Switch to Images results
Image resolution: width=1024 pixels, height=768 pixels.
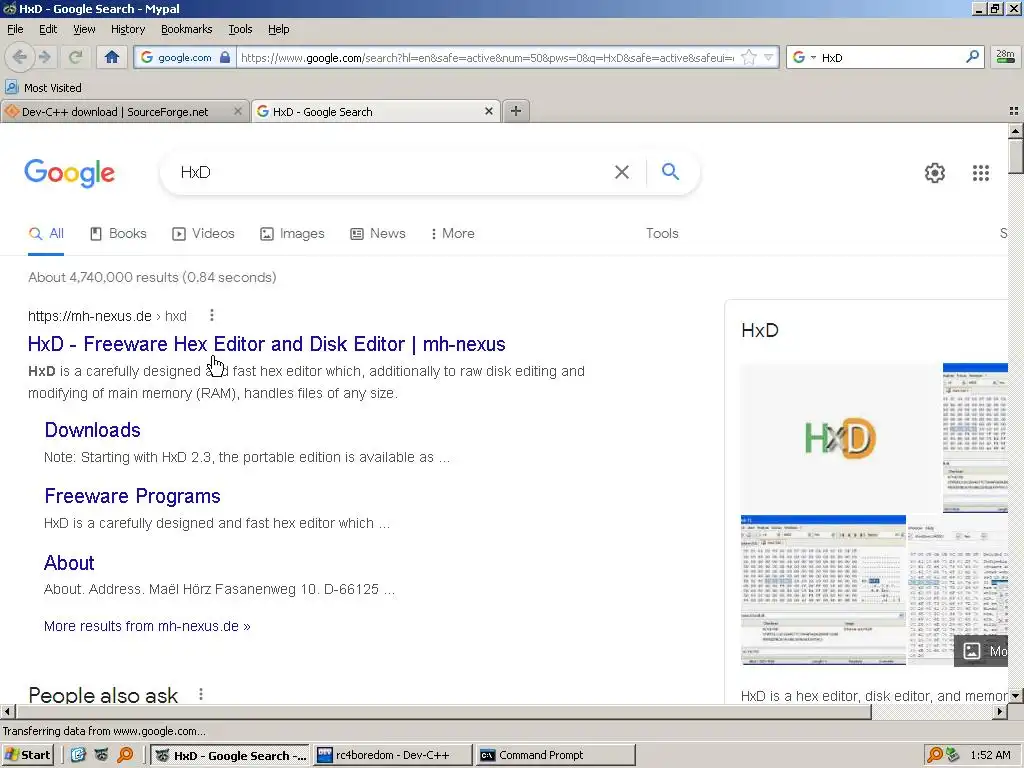292,234
